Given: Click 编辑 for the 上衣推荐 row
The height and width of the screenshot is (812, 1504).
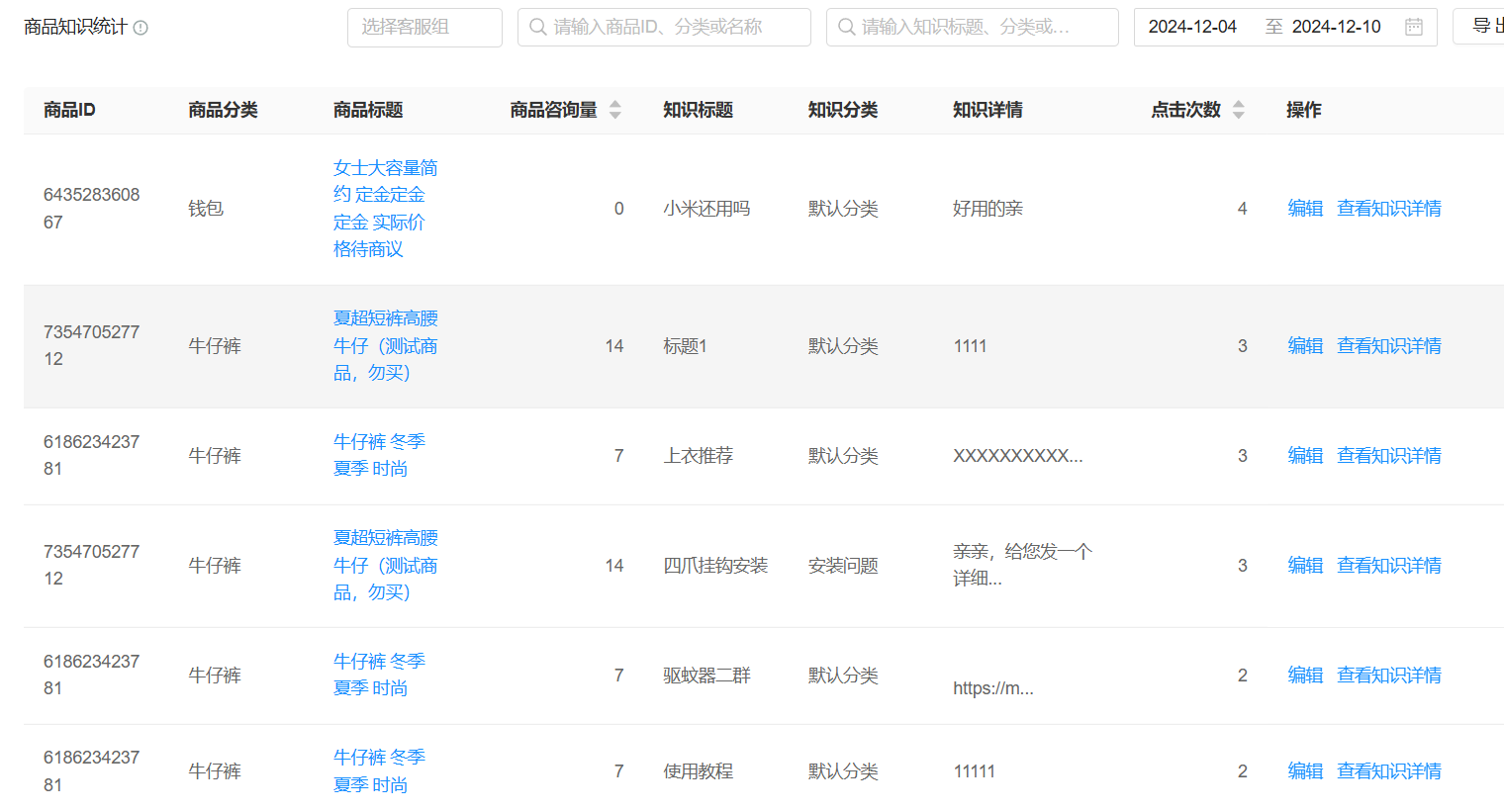Looking at the screenshot, I should click(x=1305, y=456).
